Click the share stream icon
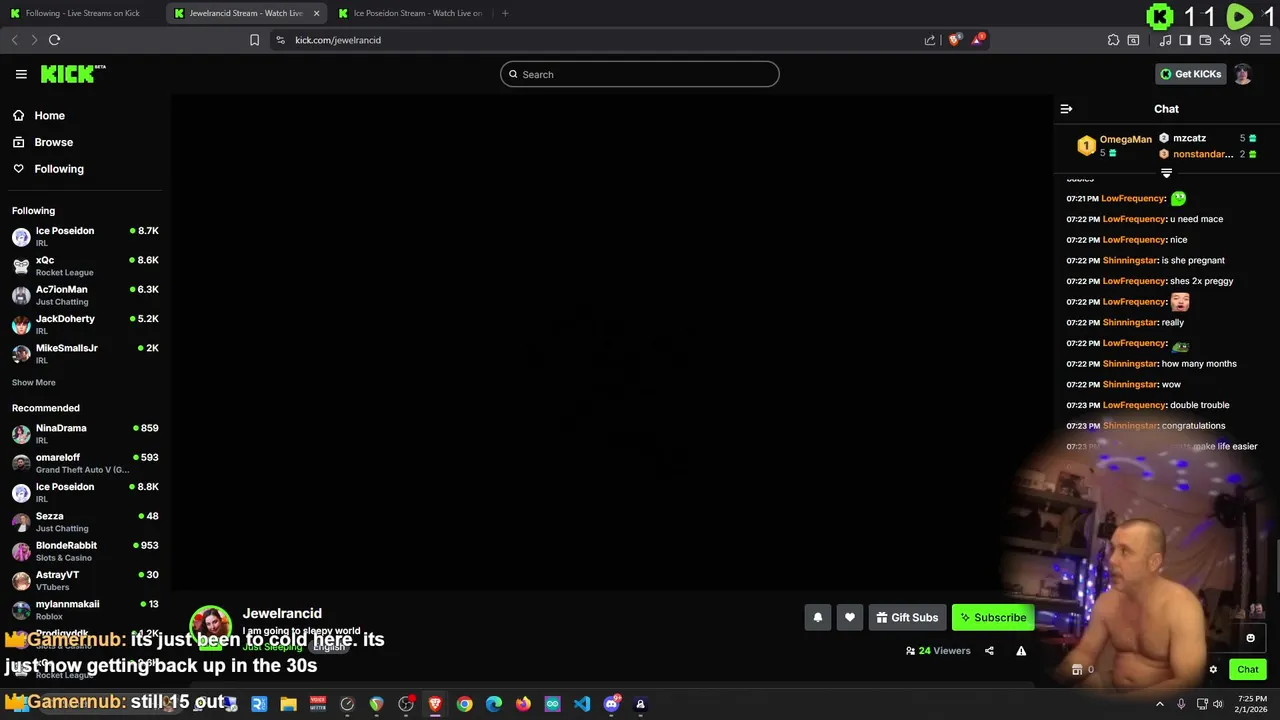 [989, 651]
